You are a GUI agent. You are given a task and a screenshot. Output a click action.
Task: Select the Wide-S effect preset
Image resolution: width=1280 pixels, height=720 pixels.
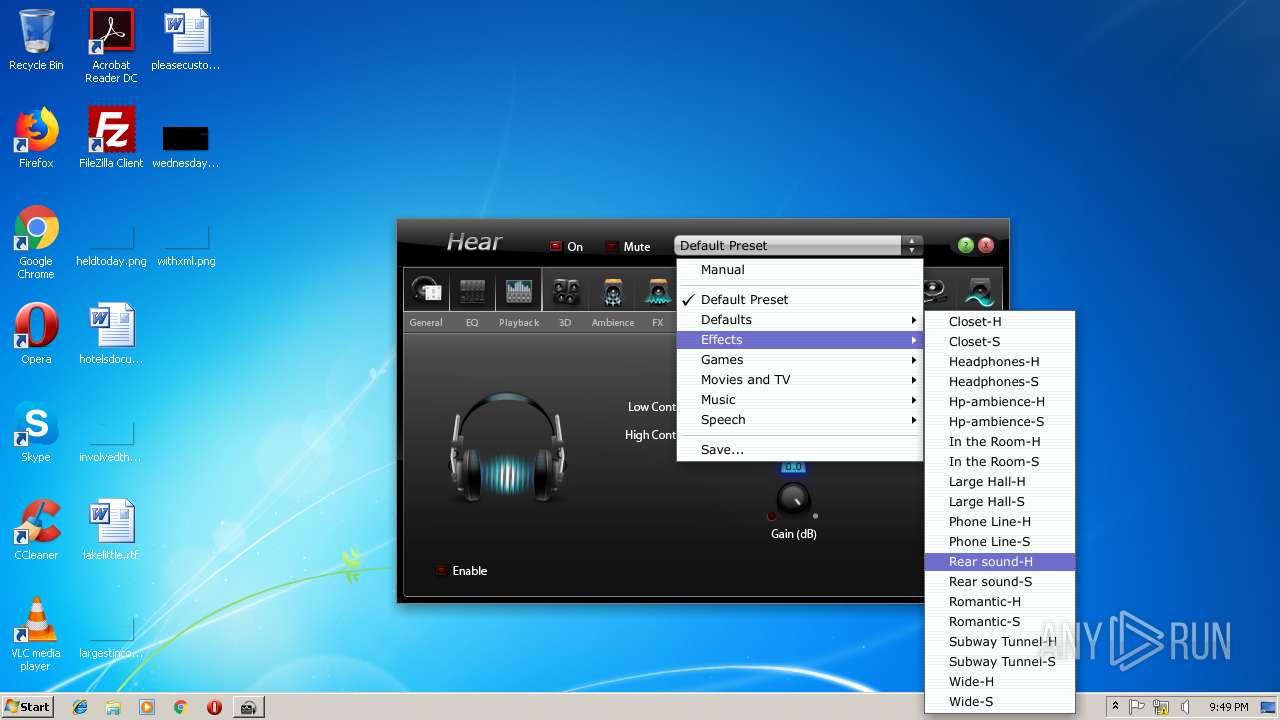point(999,702)
